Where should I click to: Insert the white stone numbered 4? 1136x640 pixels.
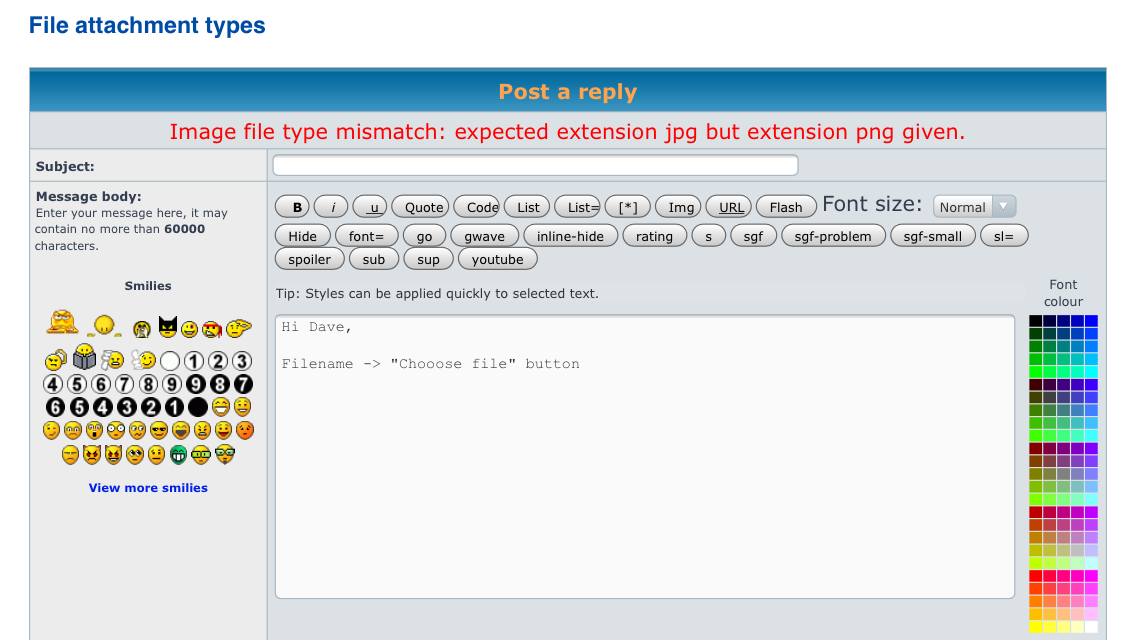tap(53, 384)
